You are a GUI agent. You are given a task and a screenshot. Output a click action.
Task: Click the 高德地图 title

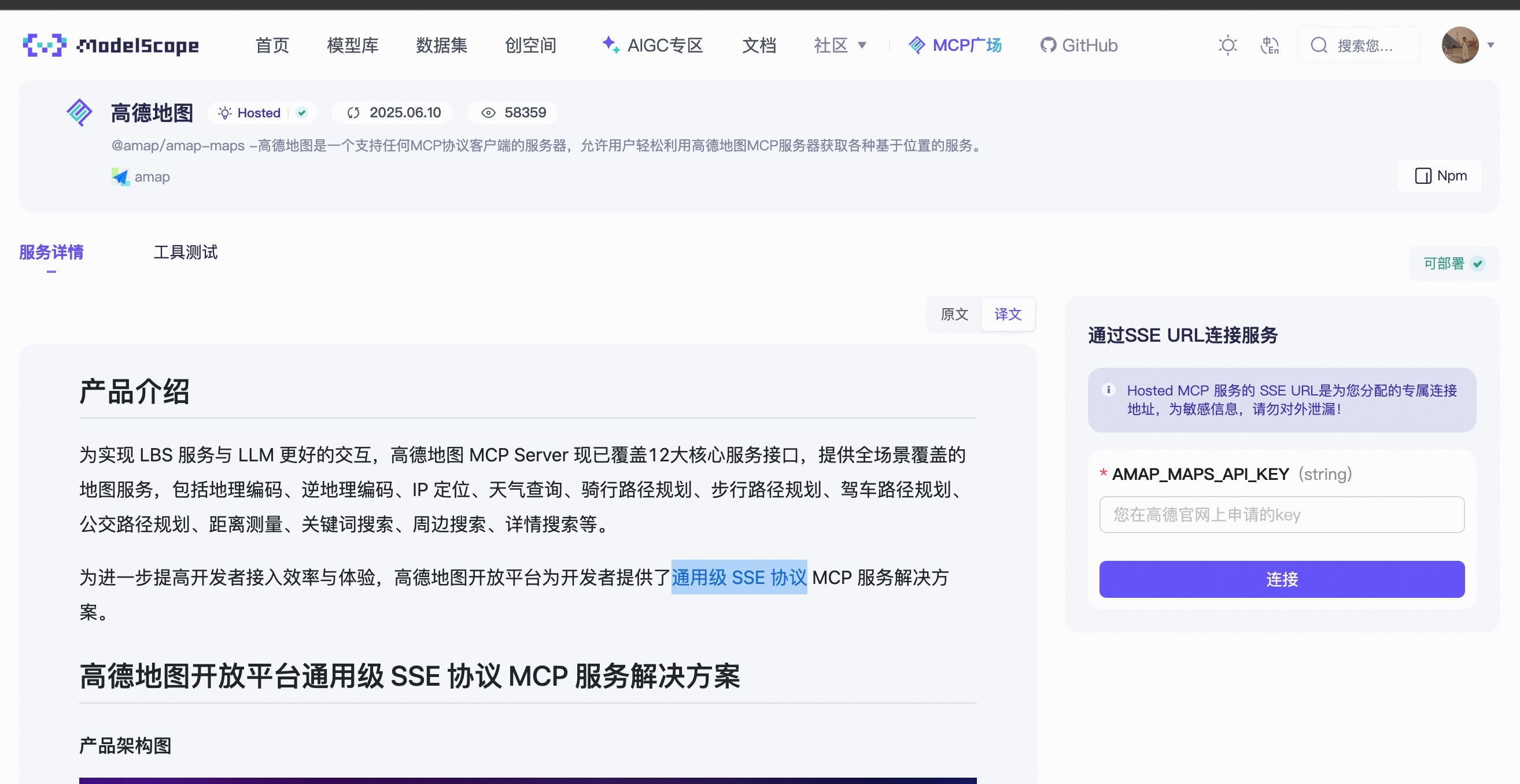[152, 113]
